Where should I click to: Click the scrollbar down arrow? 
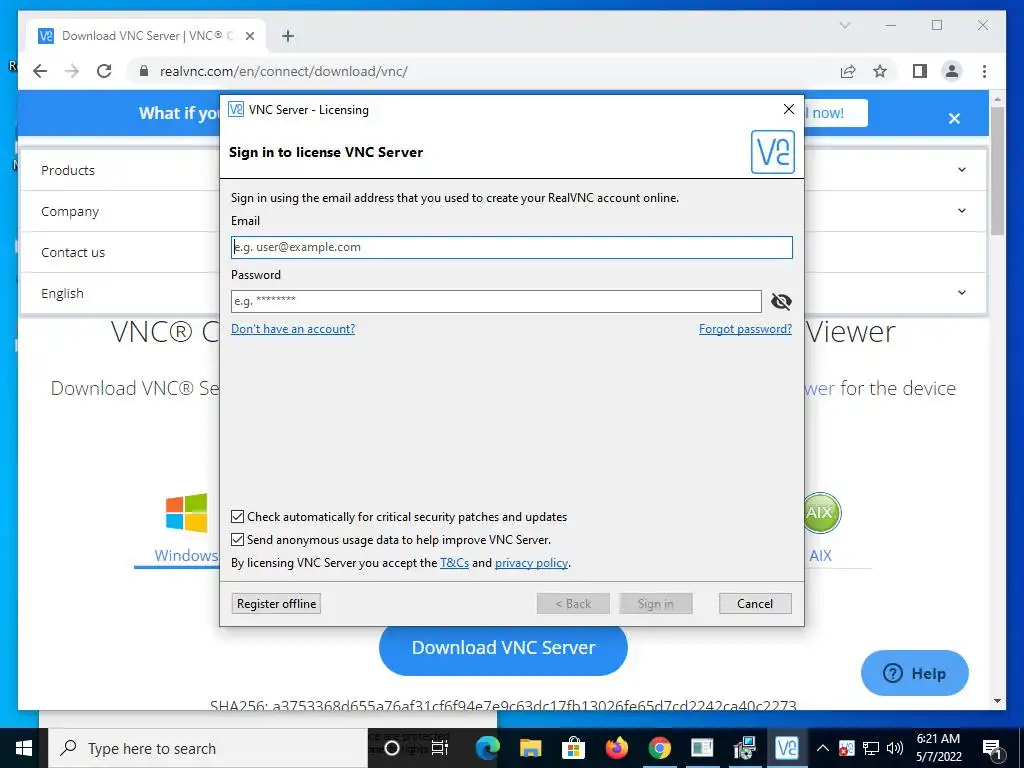997,701
